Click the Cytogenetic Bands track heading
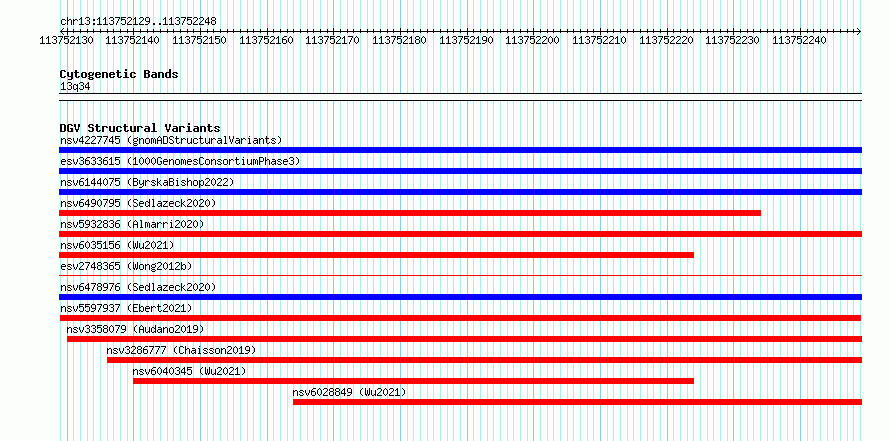This screenshot has width=890, height=441. tap(119, 74)
